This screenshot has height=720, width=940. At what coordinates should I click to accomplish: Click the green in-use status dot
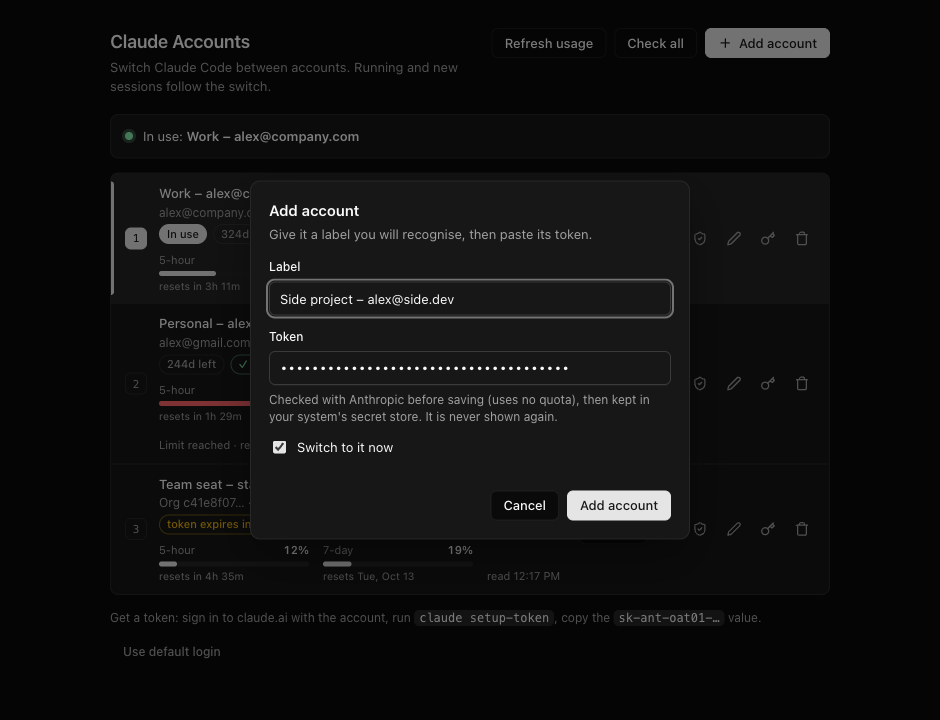[x=128, y=136]
